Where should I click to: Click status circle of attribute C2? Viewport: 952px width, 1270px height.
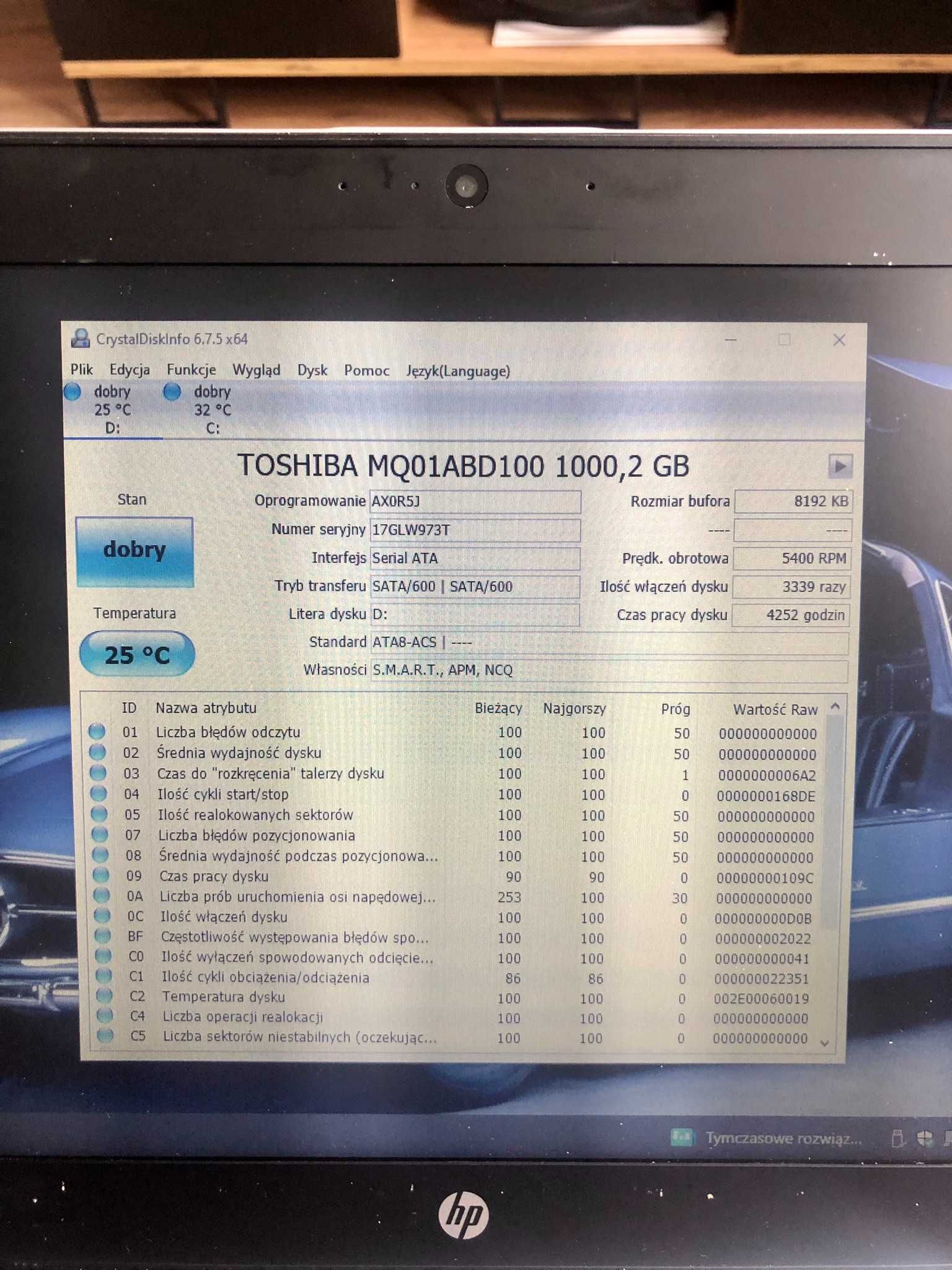(105, 995)
